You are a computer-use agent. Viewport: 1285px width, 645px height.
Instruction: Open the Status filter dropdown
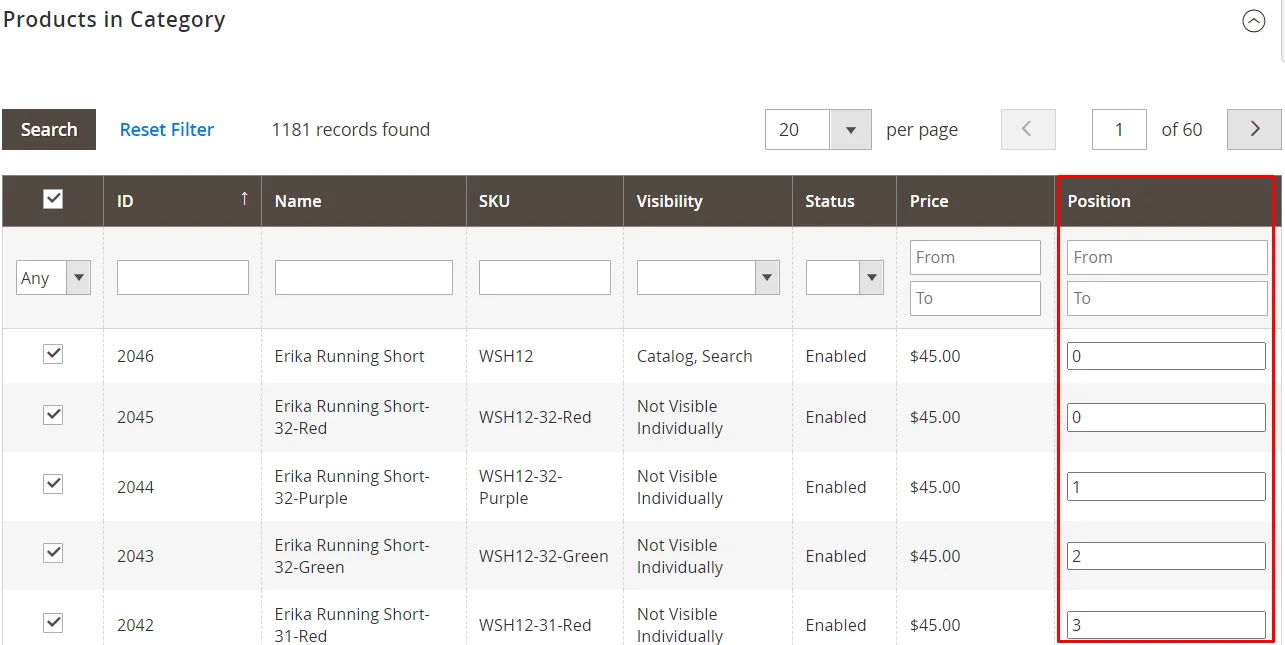[x=870, y=277]
